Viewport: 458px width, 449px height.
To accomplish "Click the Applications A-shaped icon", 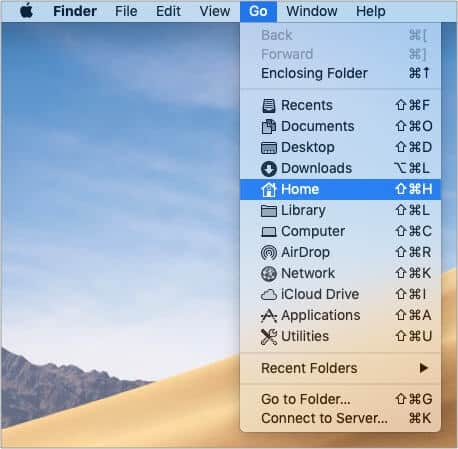I will 269,316.
